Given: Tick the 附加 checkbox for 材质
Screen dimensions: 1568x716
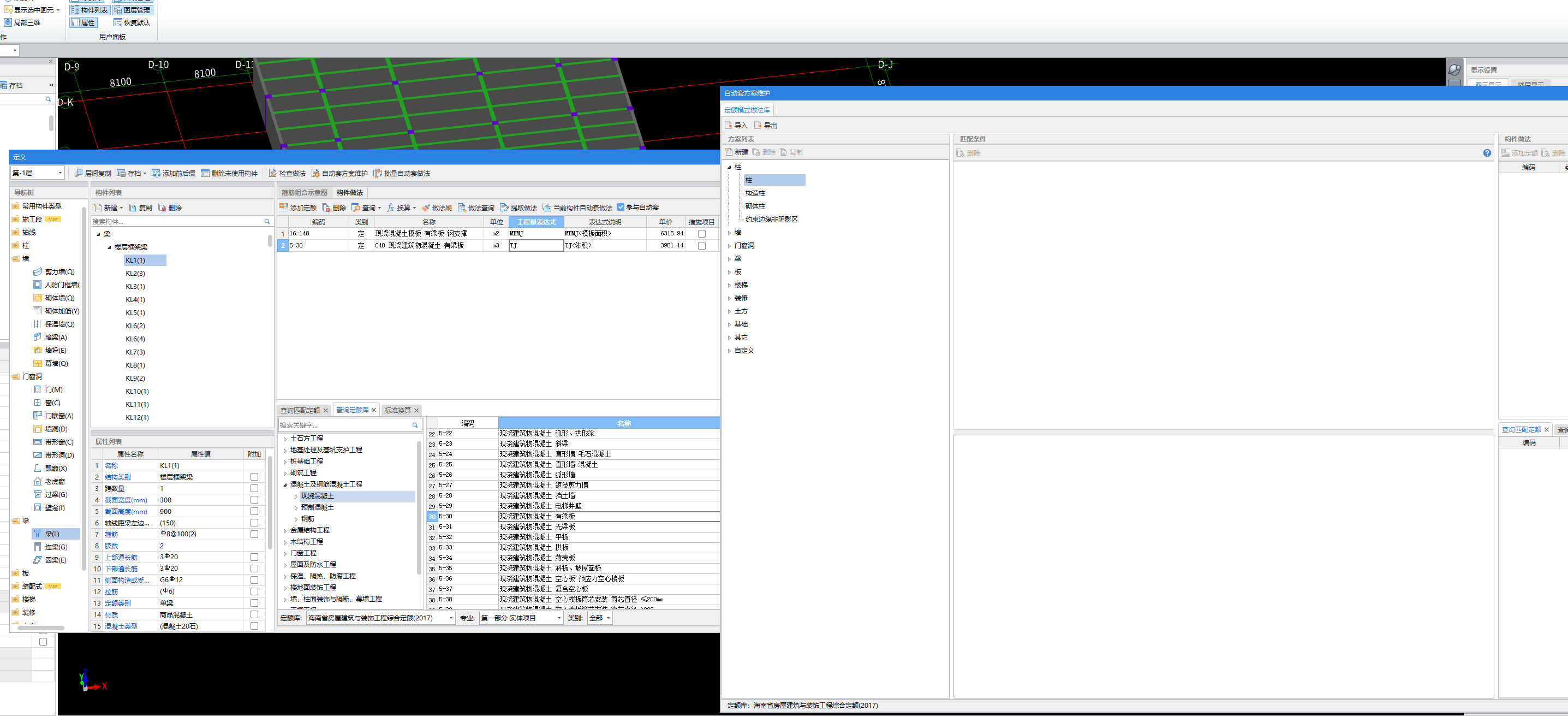Looking at the screenshot, I should (x=254, y=616).
